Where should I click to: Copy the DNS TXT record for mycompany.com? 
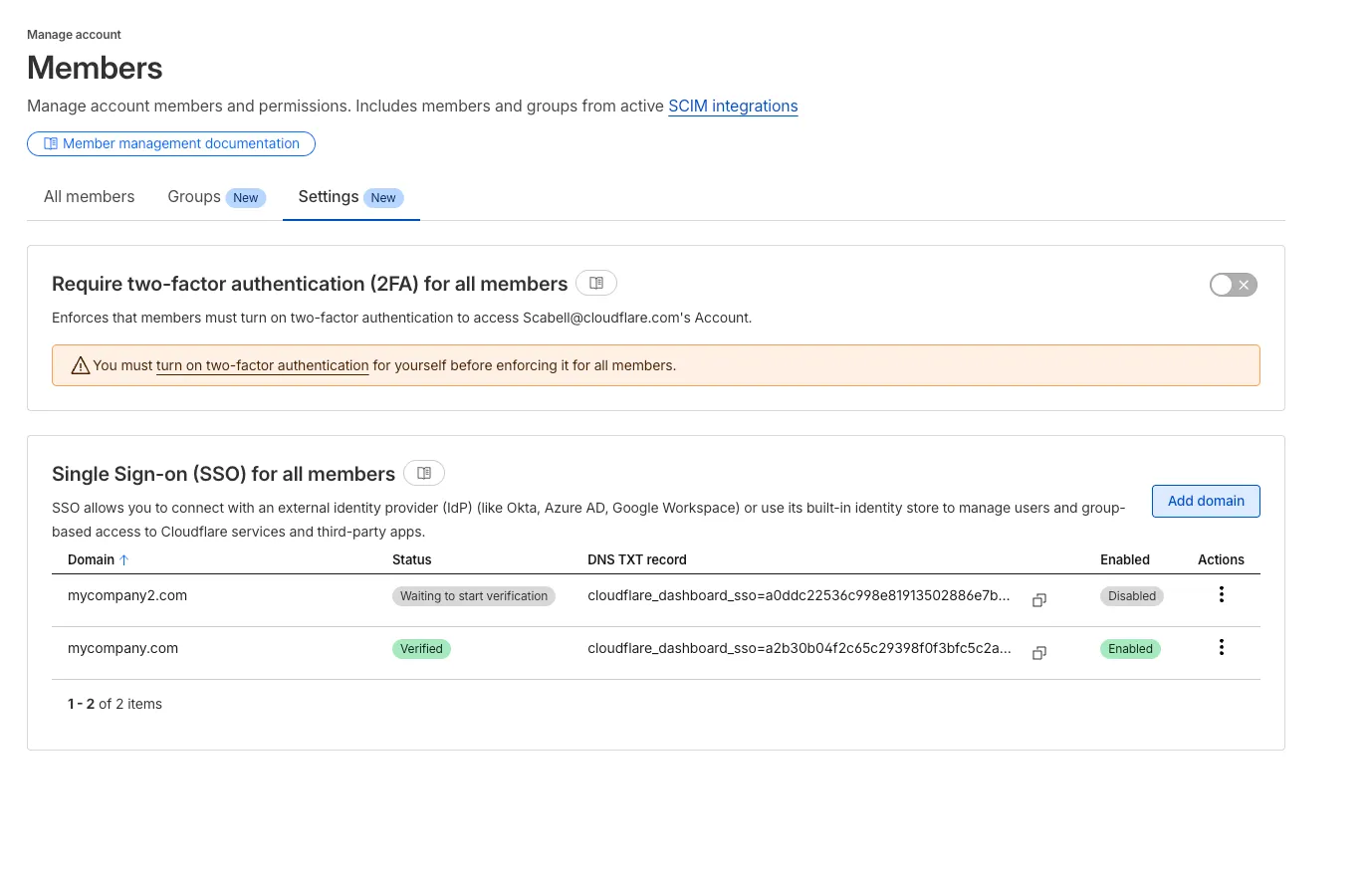tap(1038, 653)
